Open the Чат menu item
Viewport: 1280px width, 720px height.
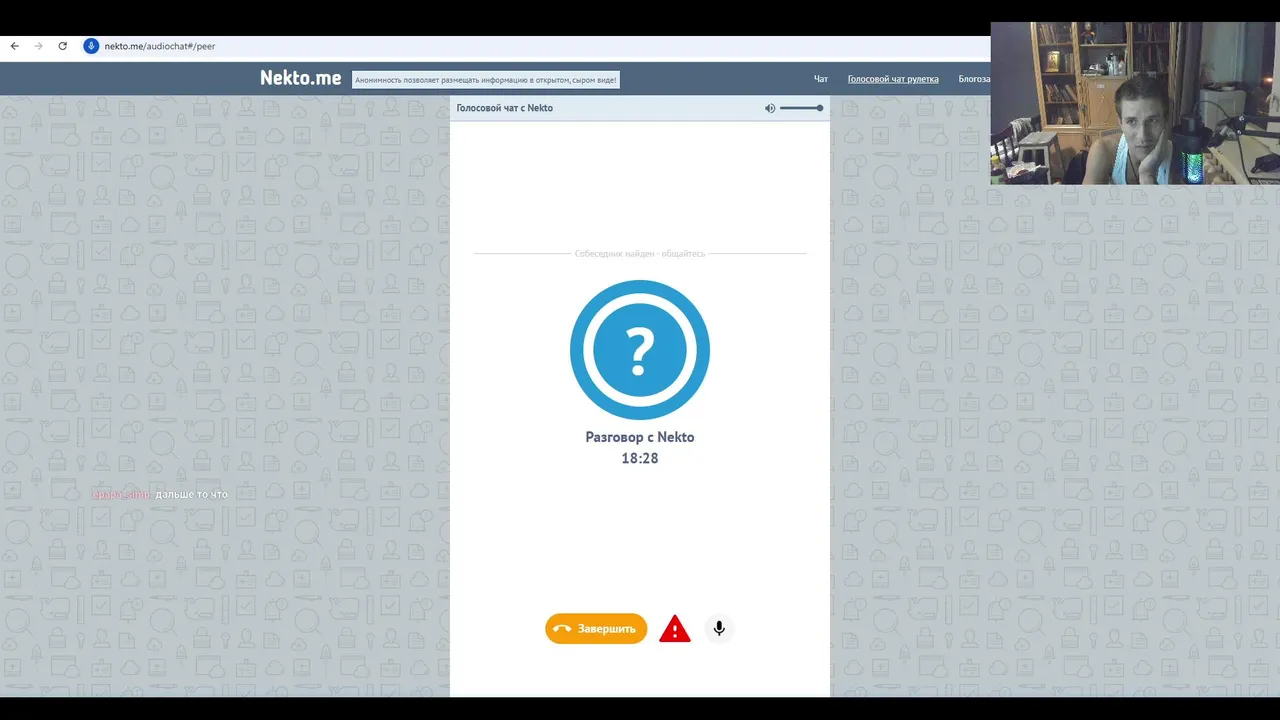point(821,79)
